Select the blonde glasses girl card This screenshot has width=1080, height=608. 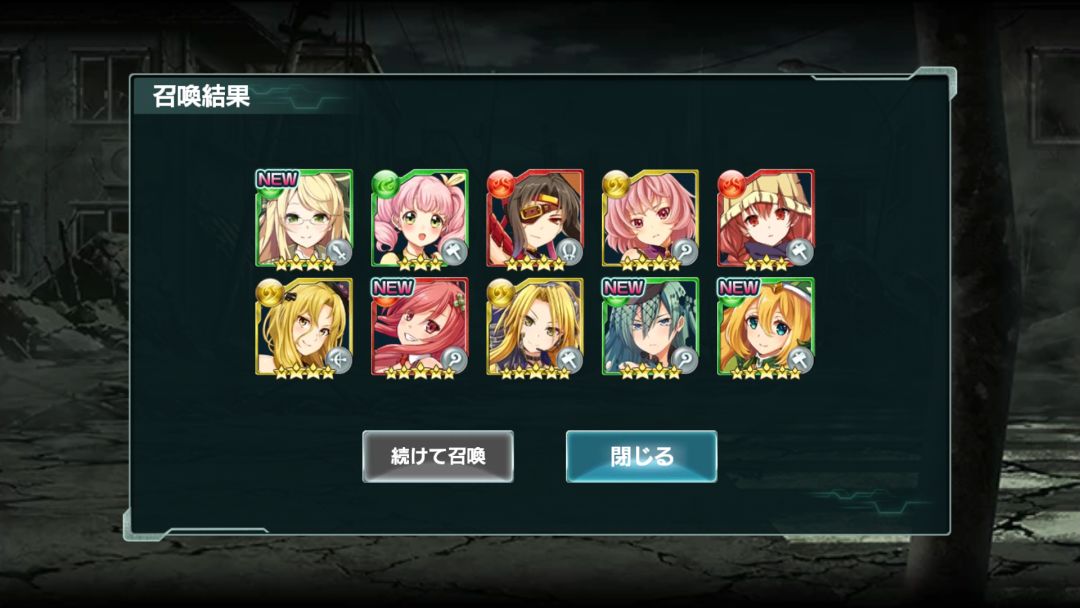tap(304, 218)
